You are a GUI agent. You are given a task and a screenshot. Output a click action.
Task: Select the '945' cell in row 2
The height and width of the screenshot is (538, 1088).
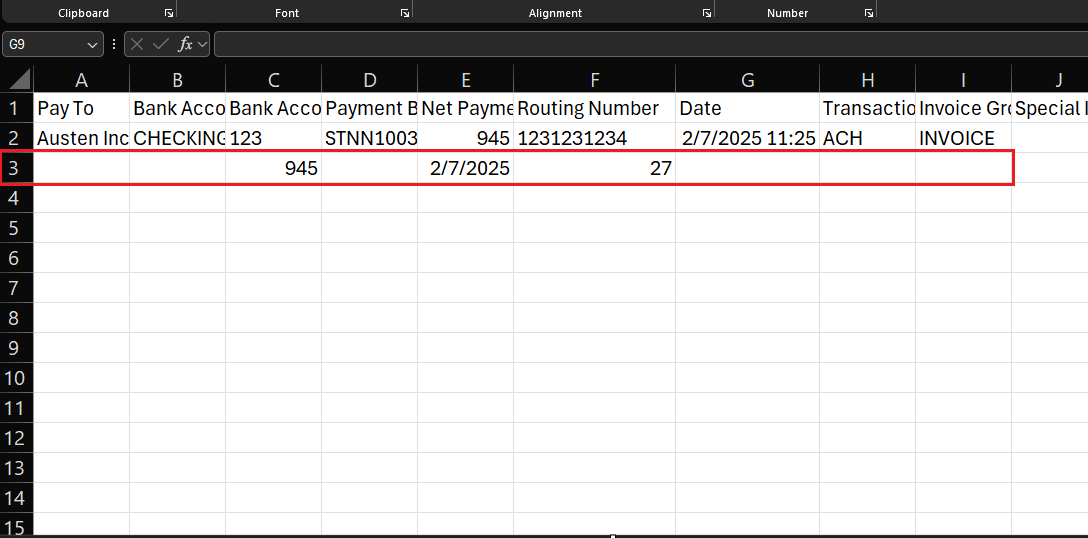(466, 138)
